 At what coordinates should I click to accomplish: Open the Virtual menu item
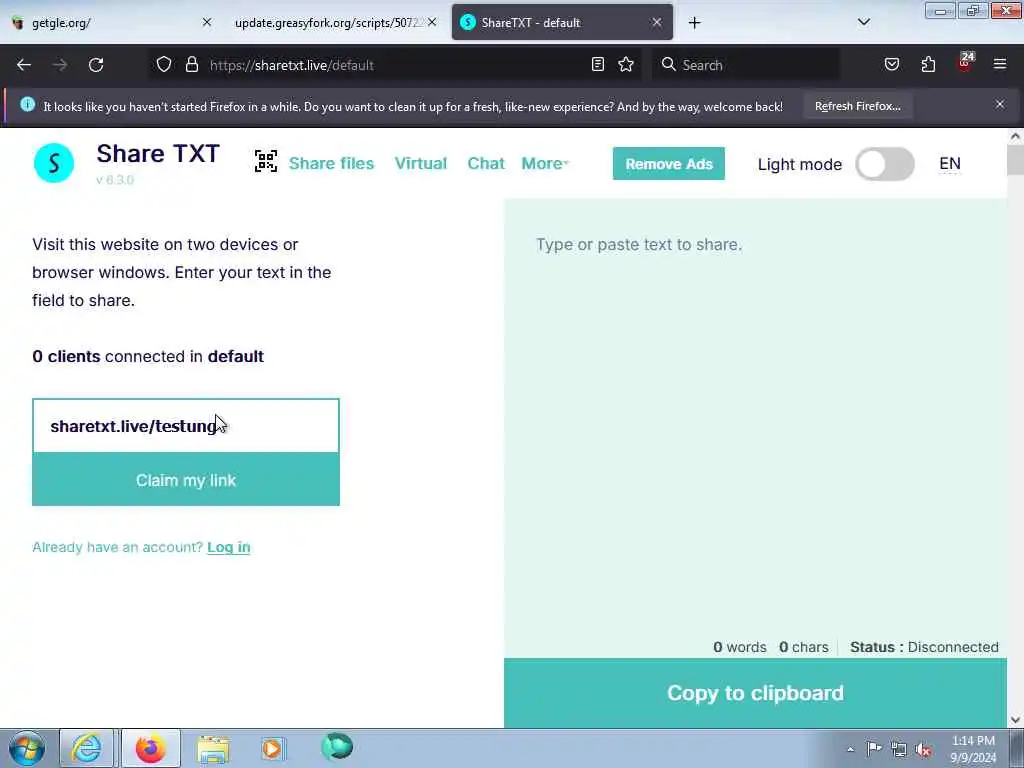pyautogui.click(x=421, y=163)
